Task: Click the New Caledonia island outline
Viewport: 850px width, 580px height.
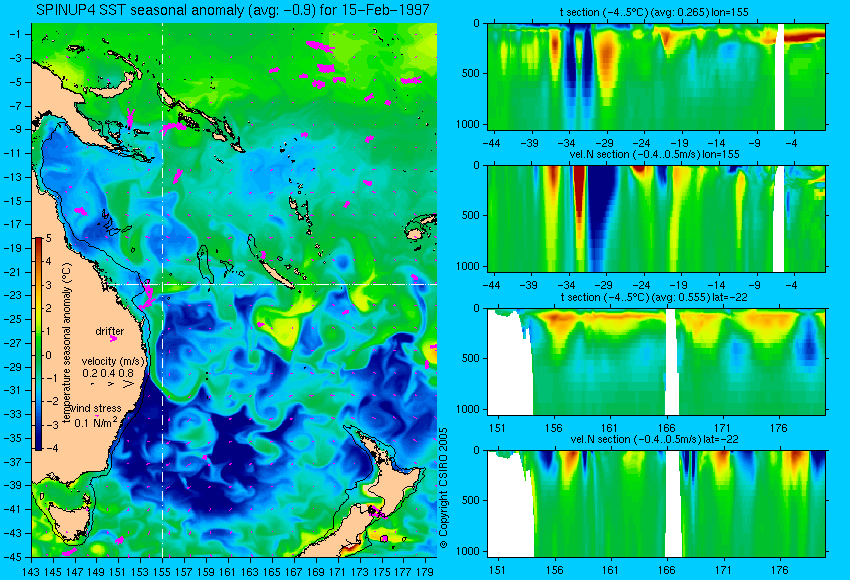Action: click(271, 262)
